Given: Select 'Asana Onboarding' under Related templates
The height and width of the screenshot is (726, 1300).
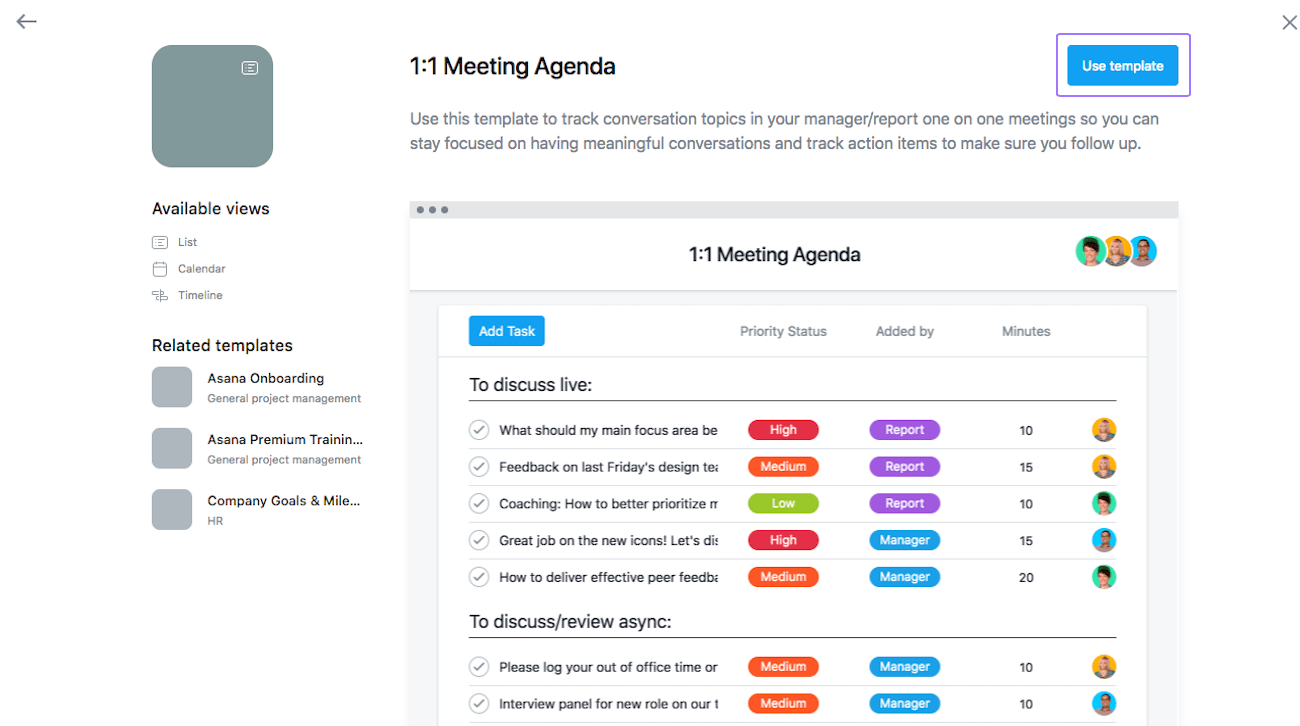Looking at the screenshot, I should point(265,378).
